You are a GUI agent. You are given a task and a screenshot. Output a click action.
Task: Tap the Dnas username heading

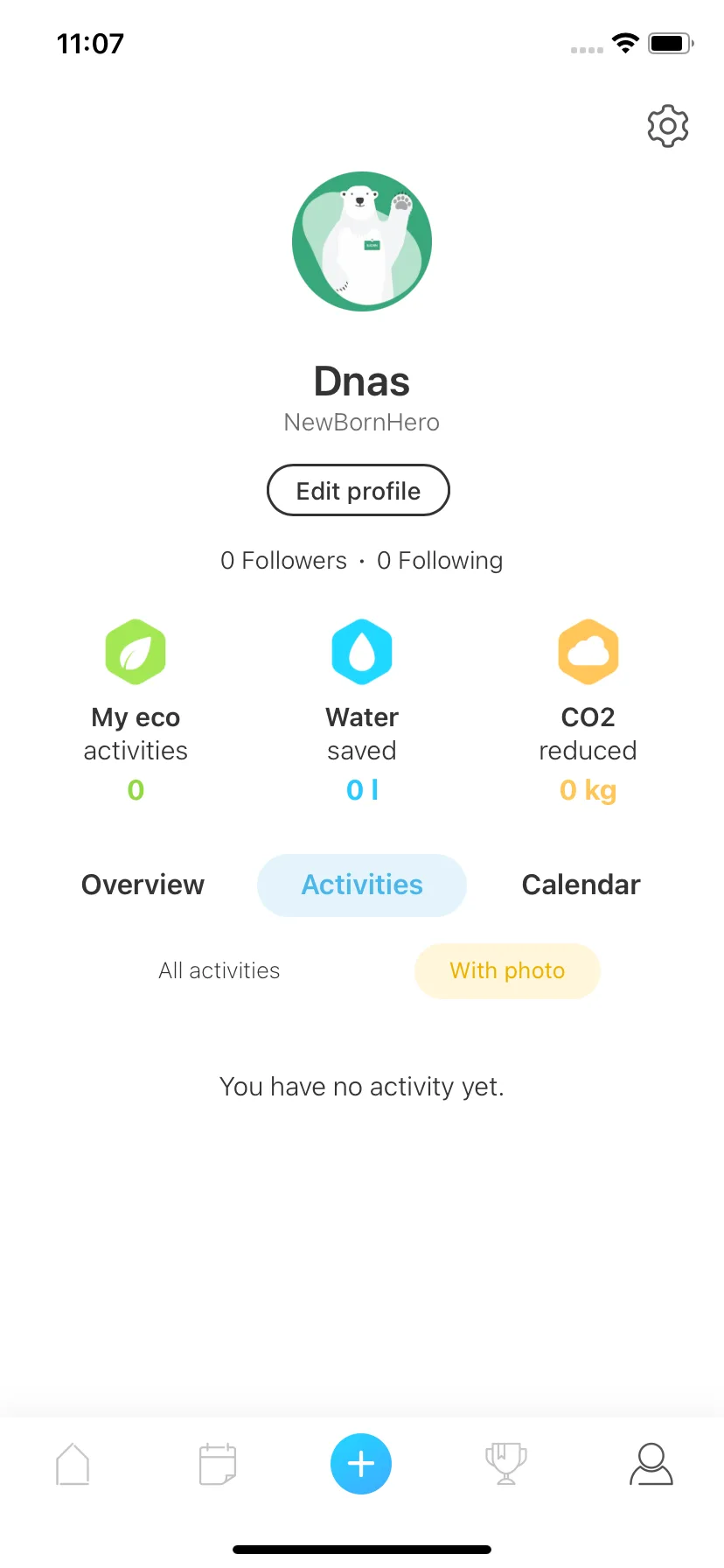(362, 381)
